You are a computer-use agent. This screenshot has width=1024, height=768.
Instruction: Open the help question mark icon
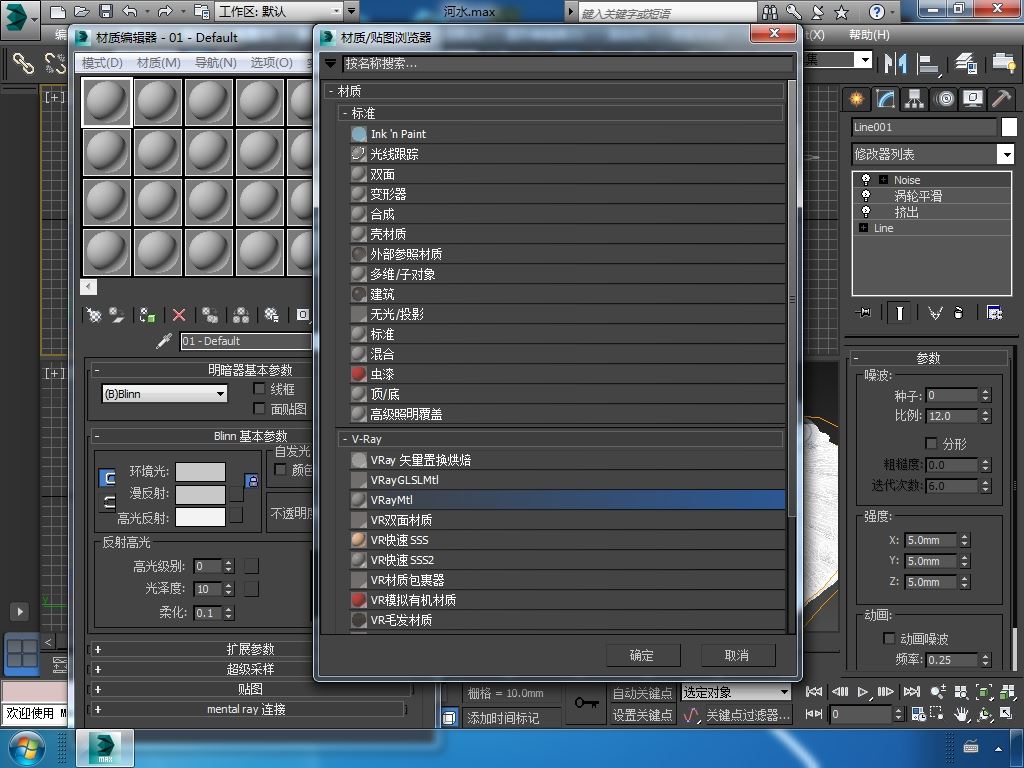point(877,12)
